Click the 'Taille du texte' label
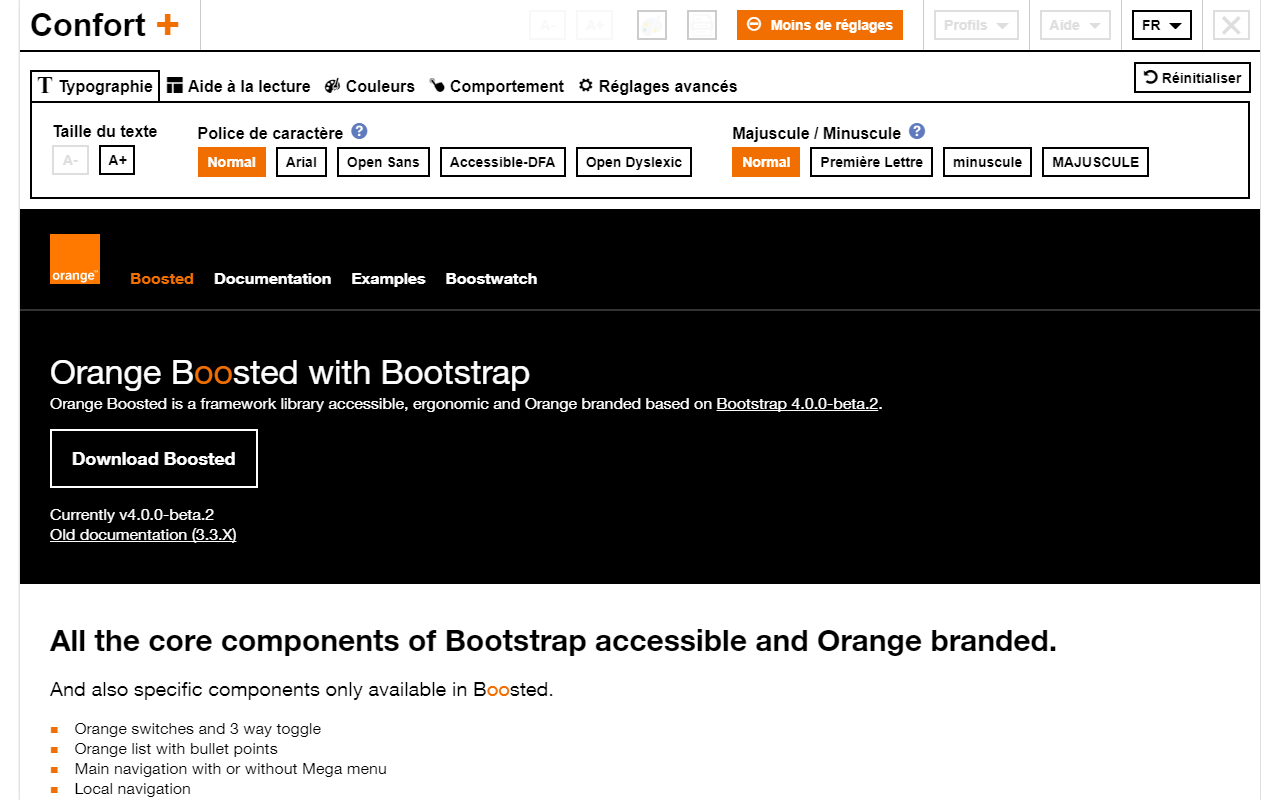 [x=105, y=131]
